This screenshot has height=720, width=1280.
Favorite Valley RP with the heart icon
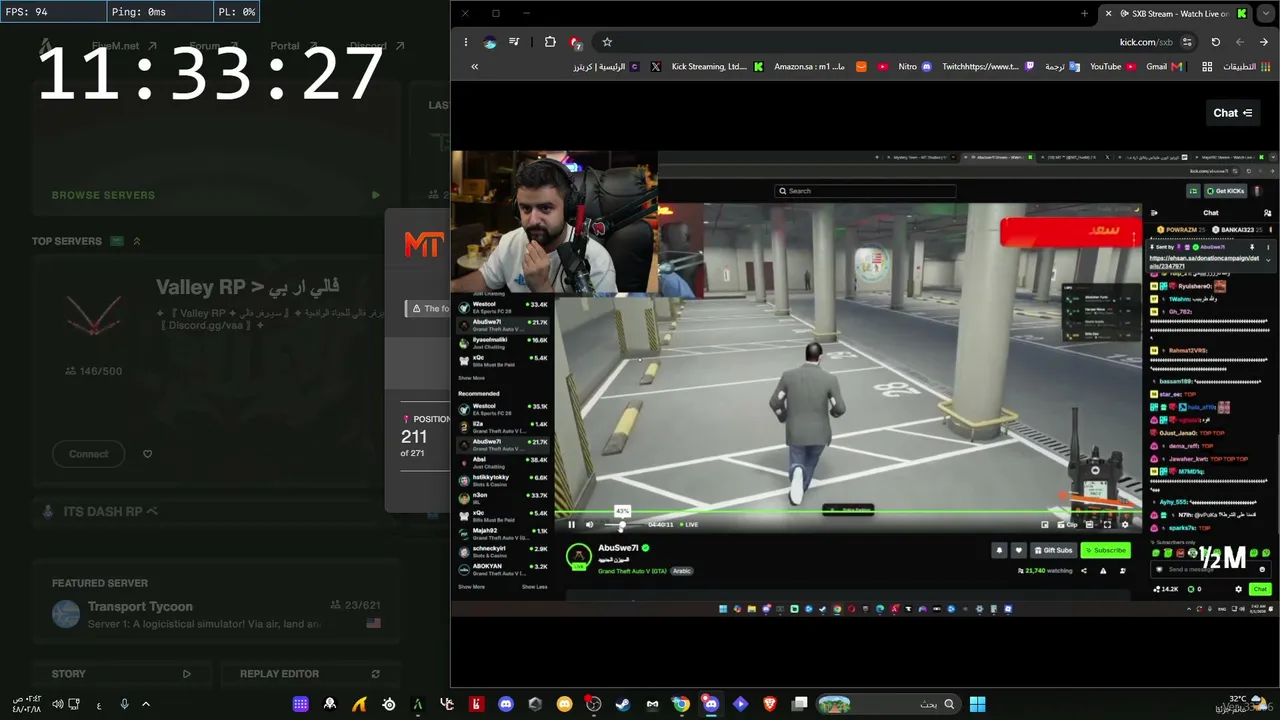(147, 454)
